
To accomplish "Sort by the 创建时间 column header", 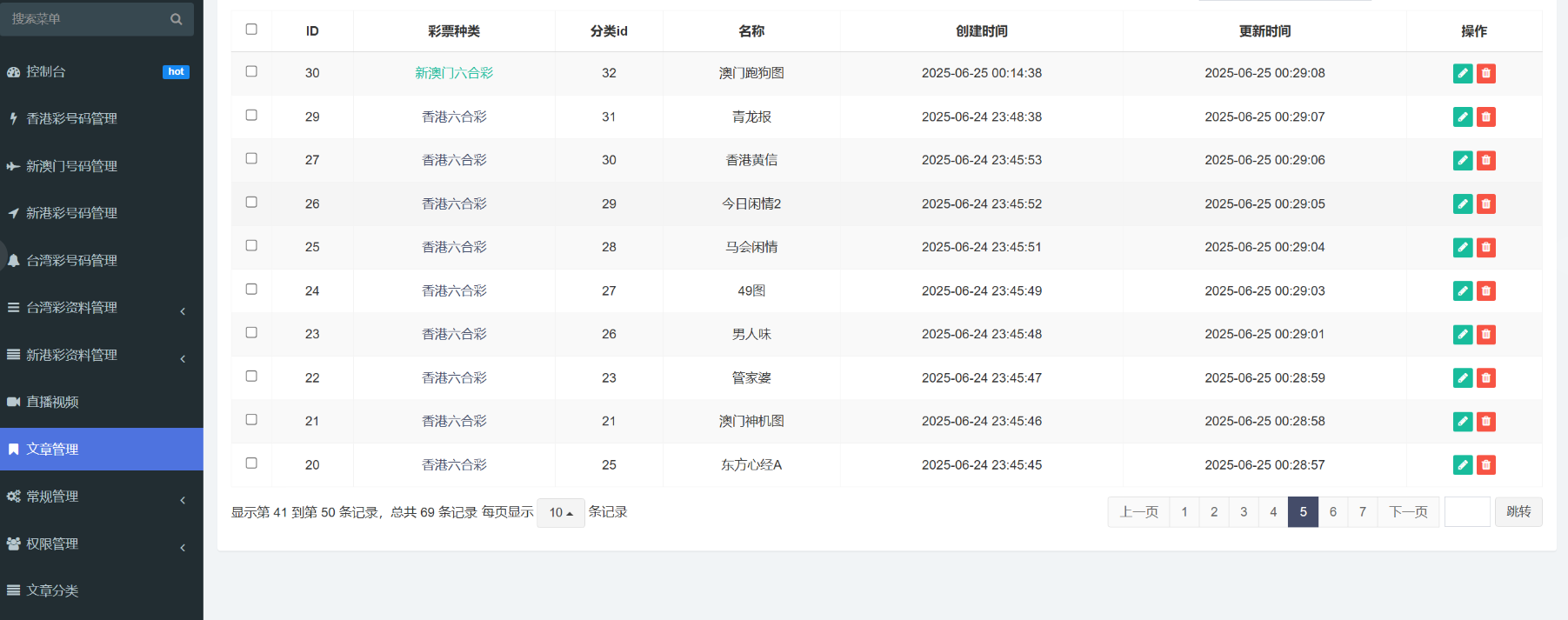I will coord(981,31).
